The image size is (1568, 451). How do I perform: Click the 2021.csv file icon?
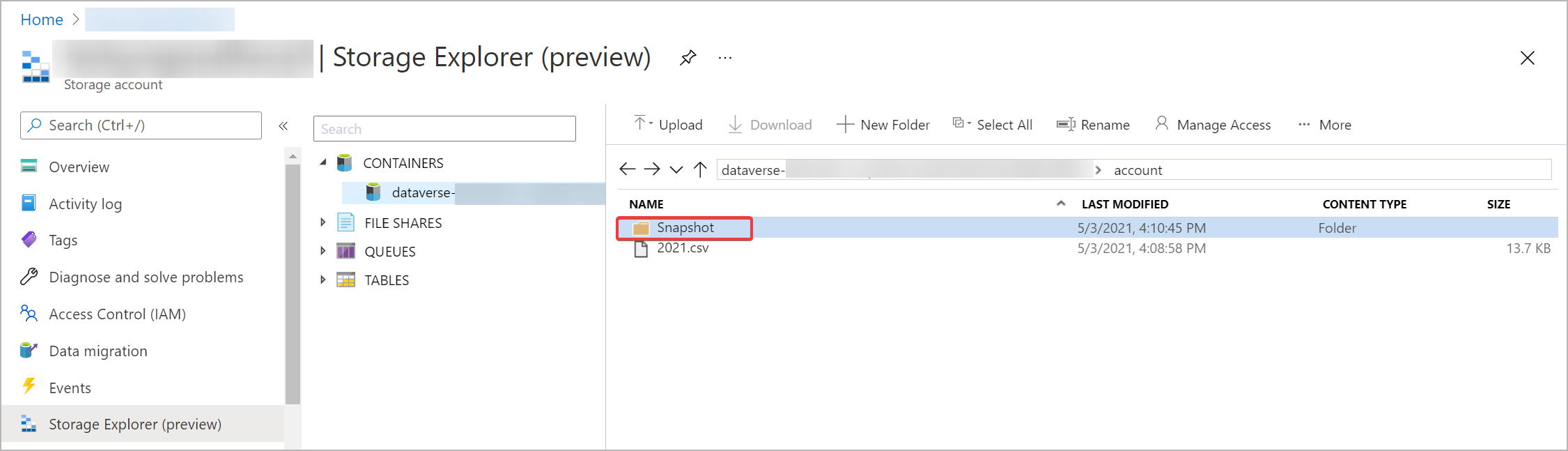click(x=640, y=249)
